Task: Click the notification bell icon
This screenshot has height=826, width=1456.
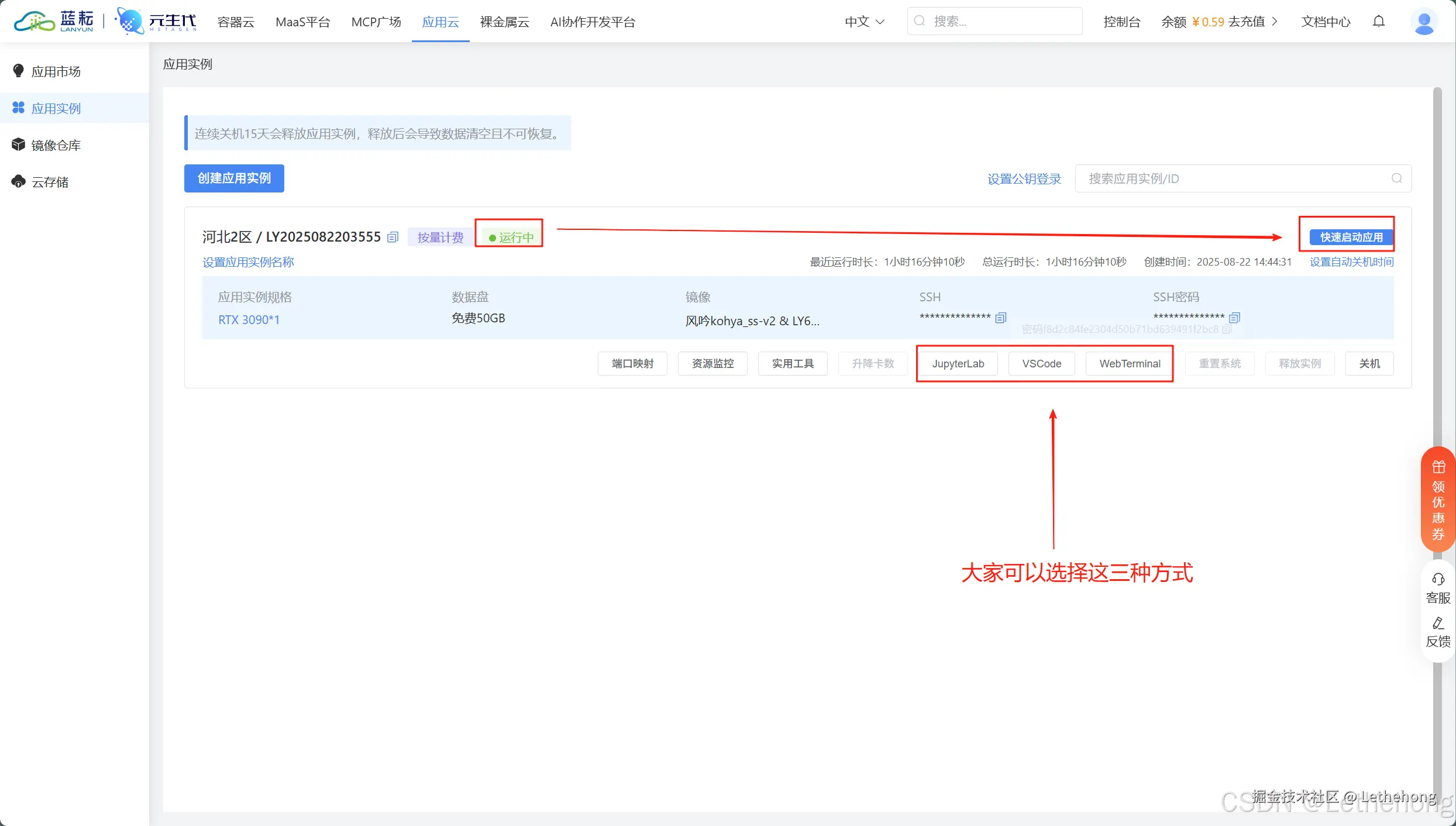Action: (1379, 22)
